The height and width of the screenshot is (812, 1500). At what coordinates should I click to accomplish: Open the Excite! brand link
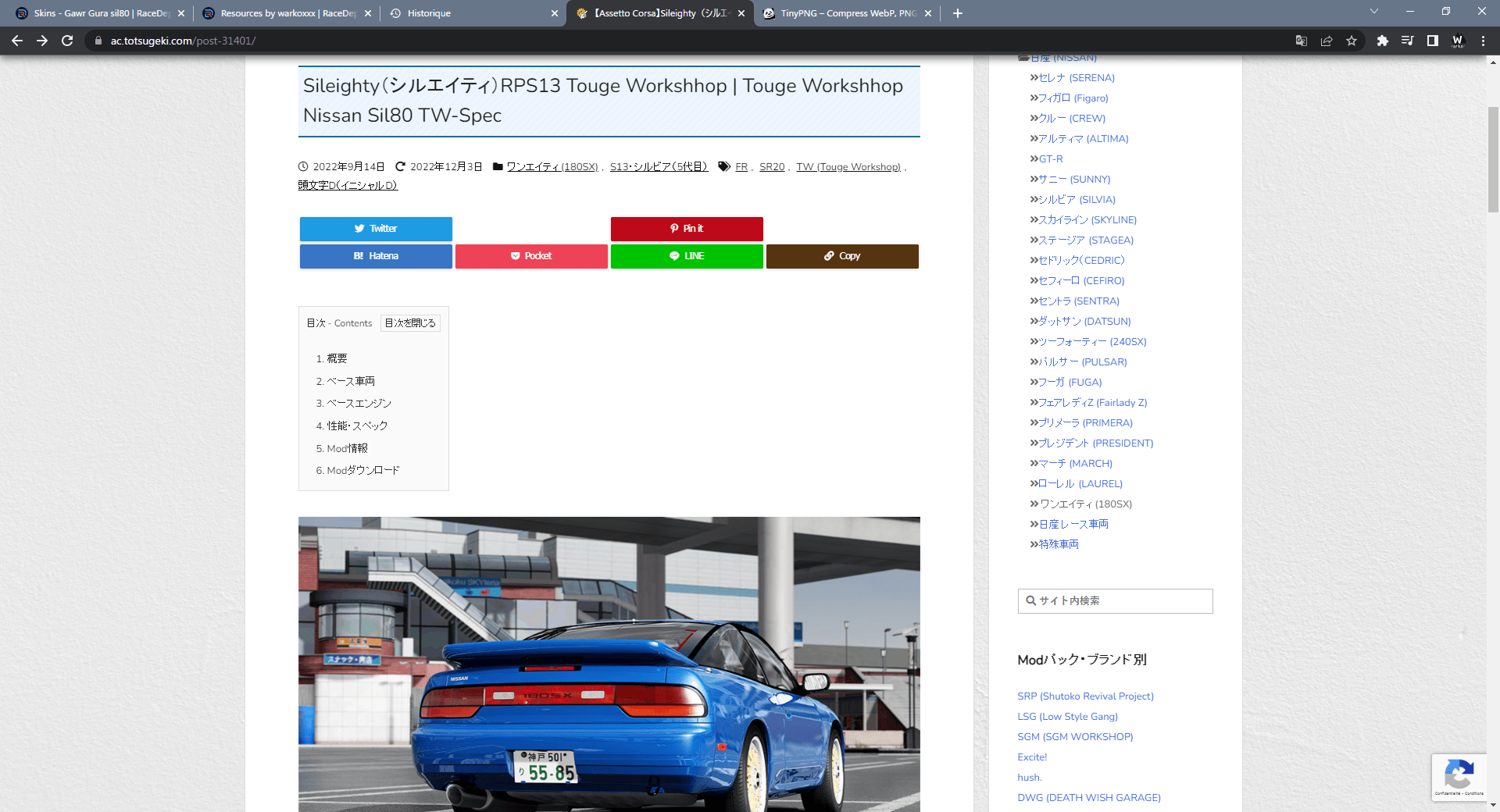1032,757
